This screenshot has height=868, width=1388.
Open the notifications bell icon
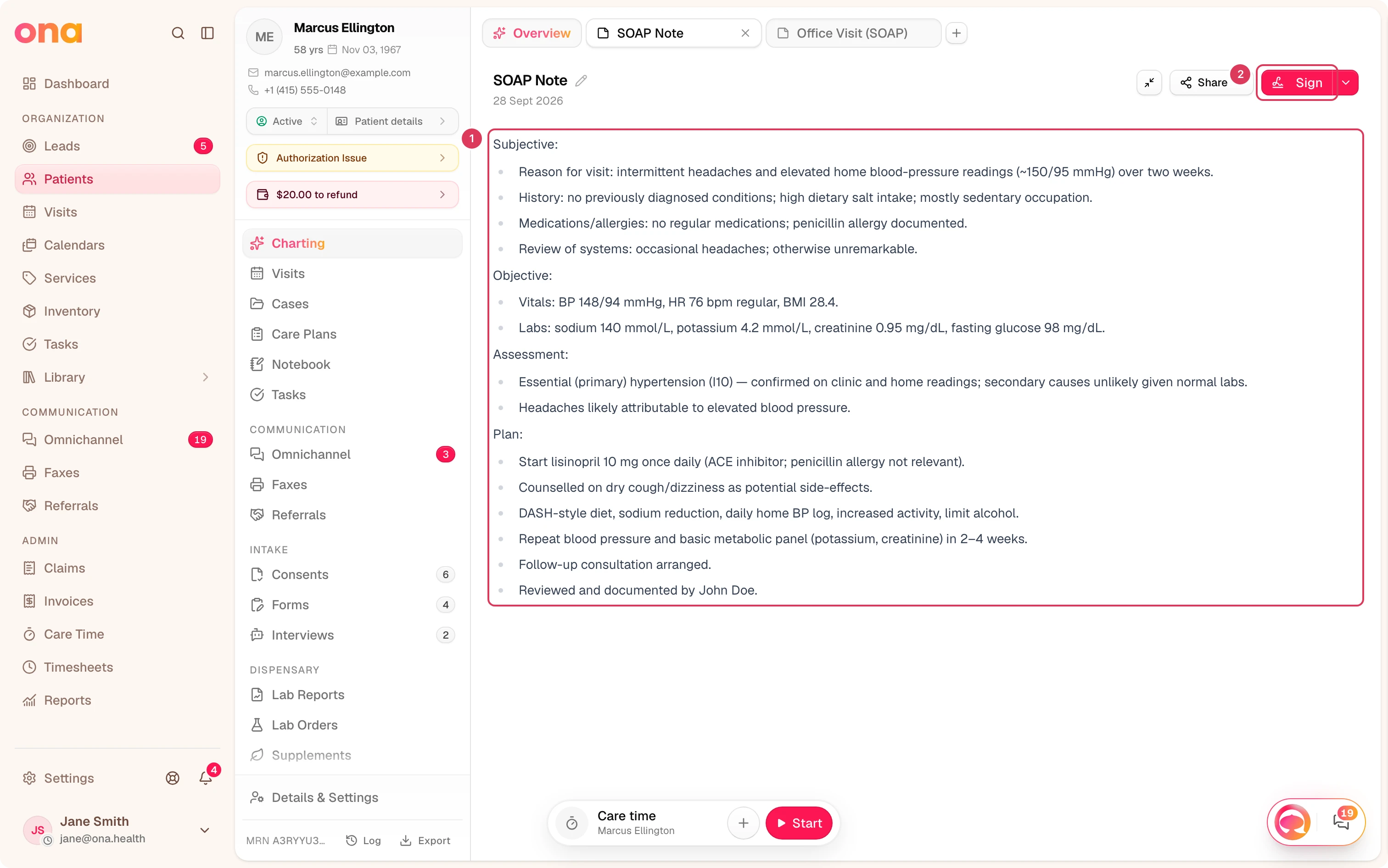(206, 778)
